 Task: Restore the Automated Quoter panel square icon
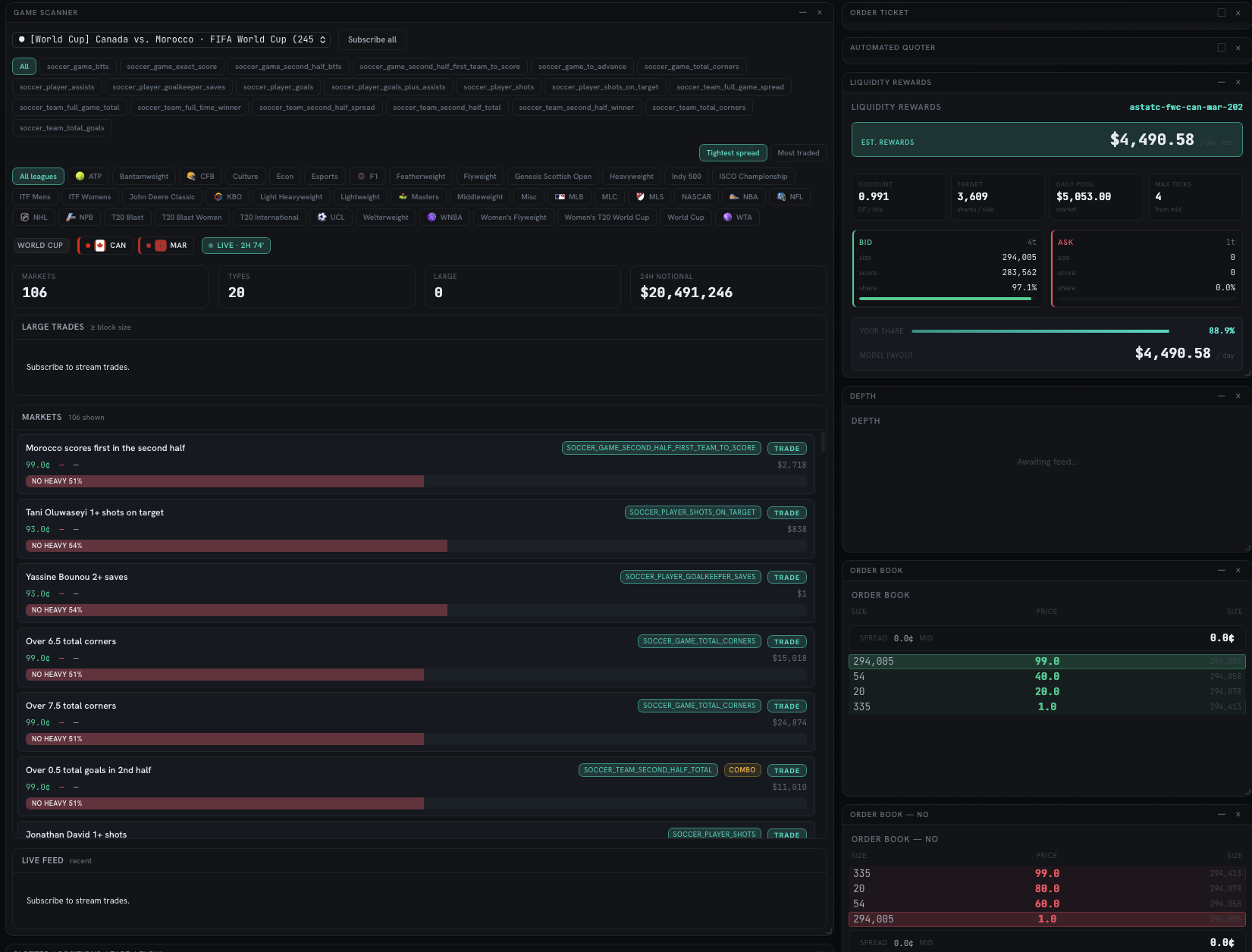(1221, 48)
